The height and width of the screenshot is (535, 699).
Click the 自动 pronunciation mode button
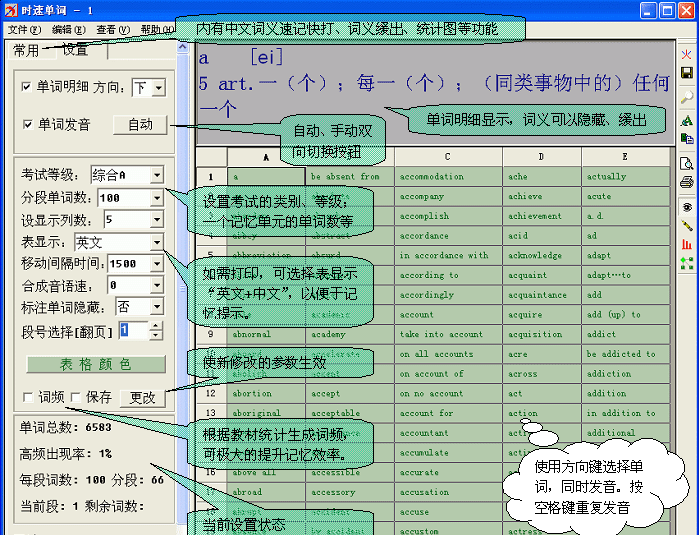pyautogui.click(x=140, y=124)
